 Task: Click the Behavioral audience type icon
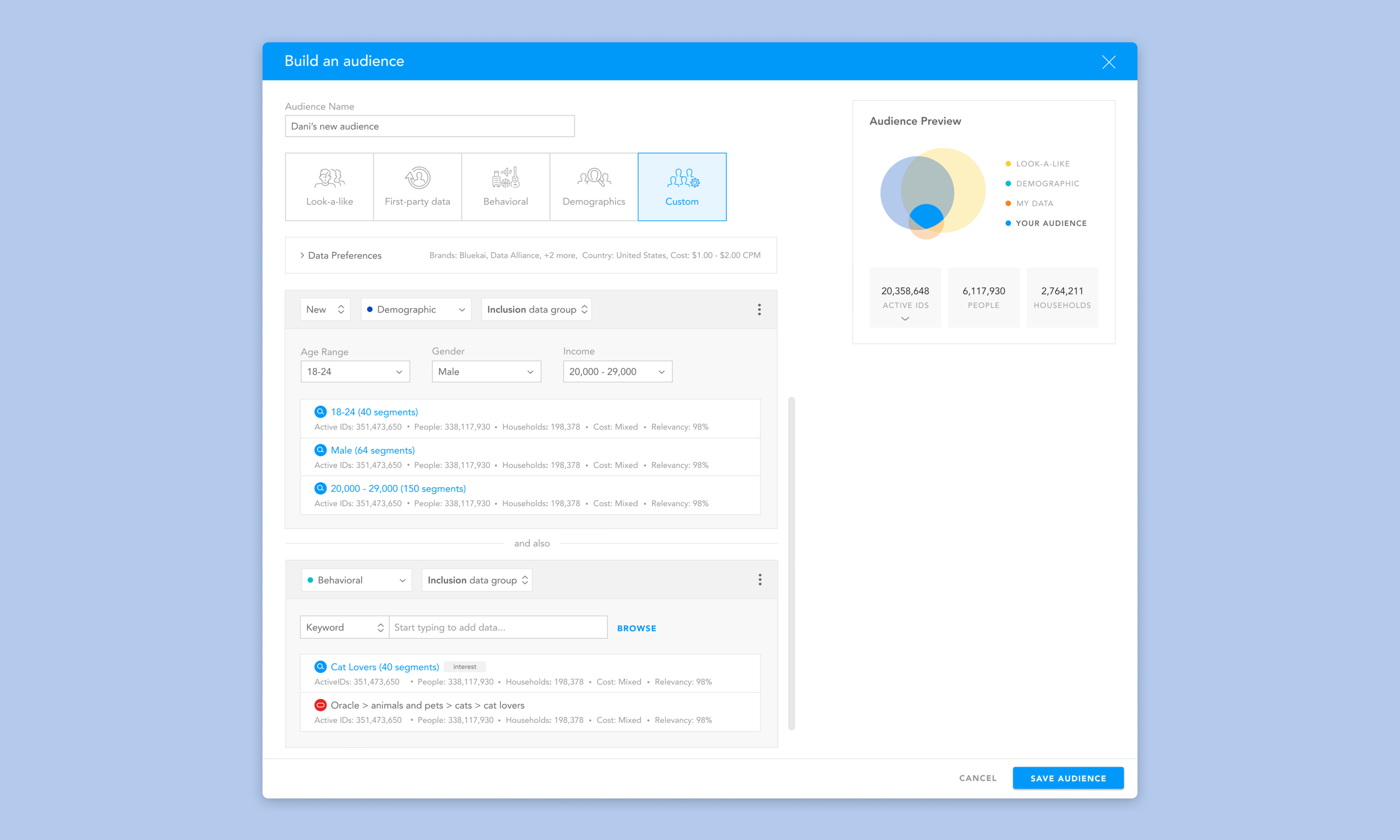(x=505, y=178)
